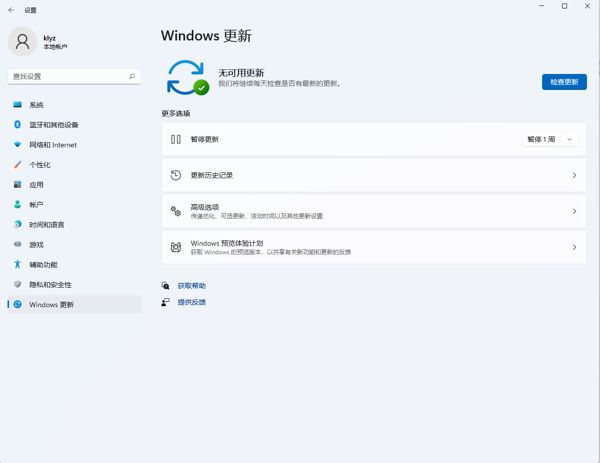Click the 辅助功能 accessibility icon
Screen dimensions: 600x463
pos(18,264)
